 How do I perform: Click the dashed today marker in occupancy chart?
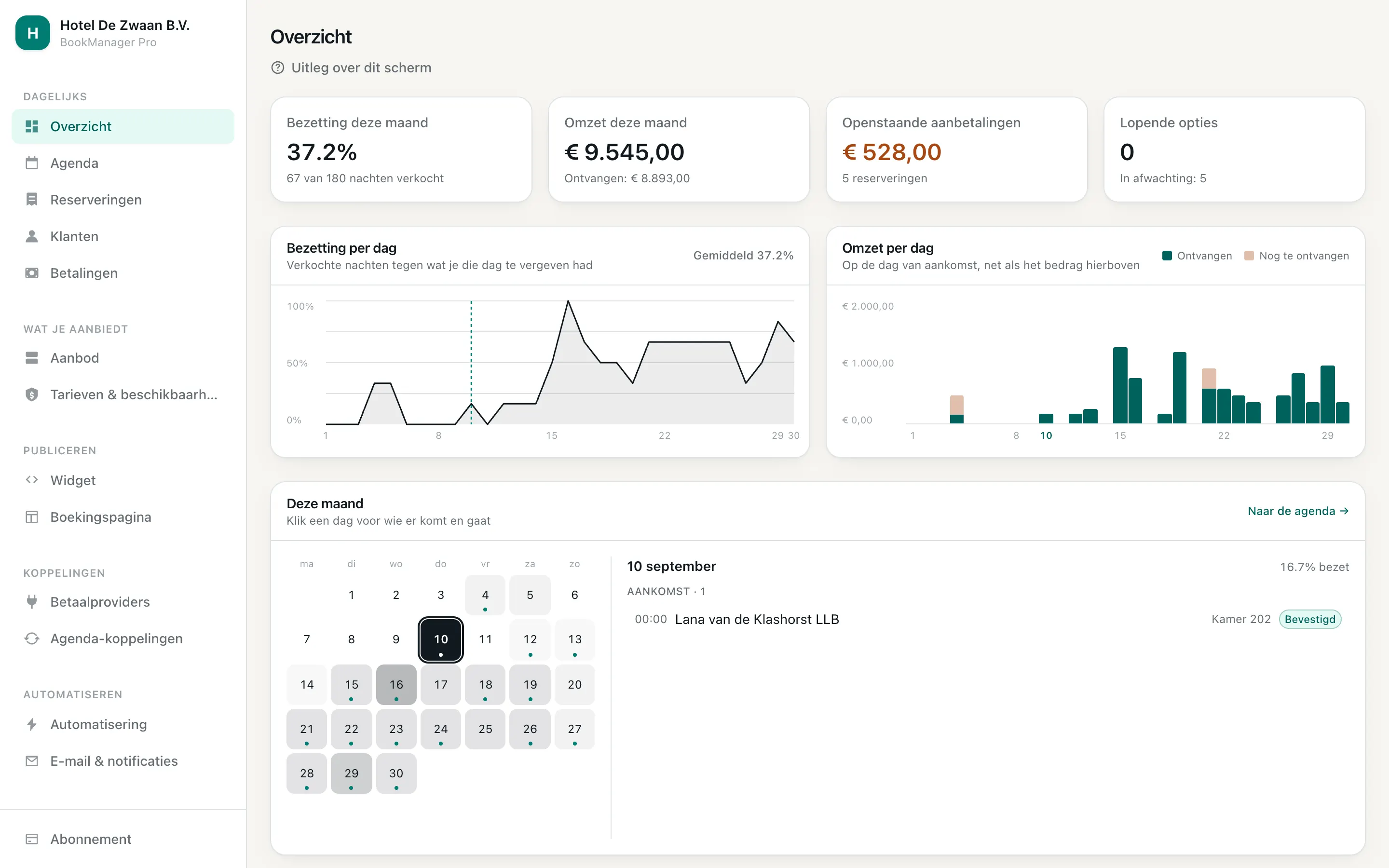coord(471,362)
